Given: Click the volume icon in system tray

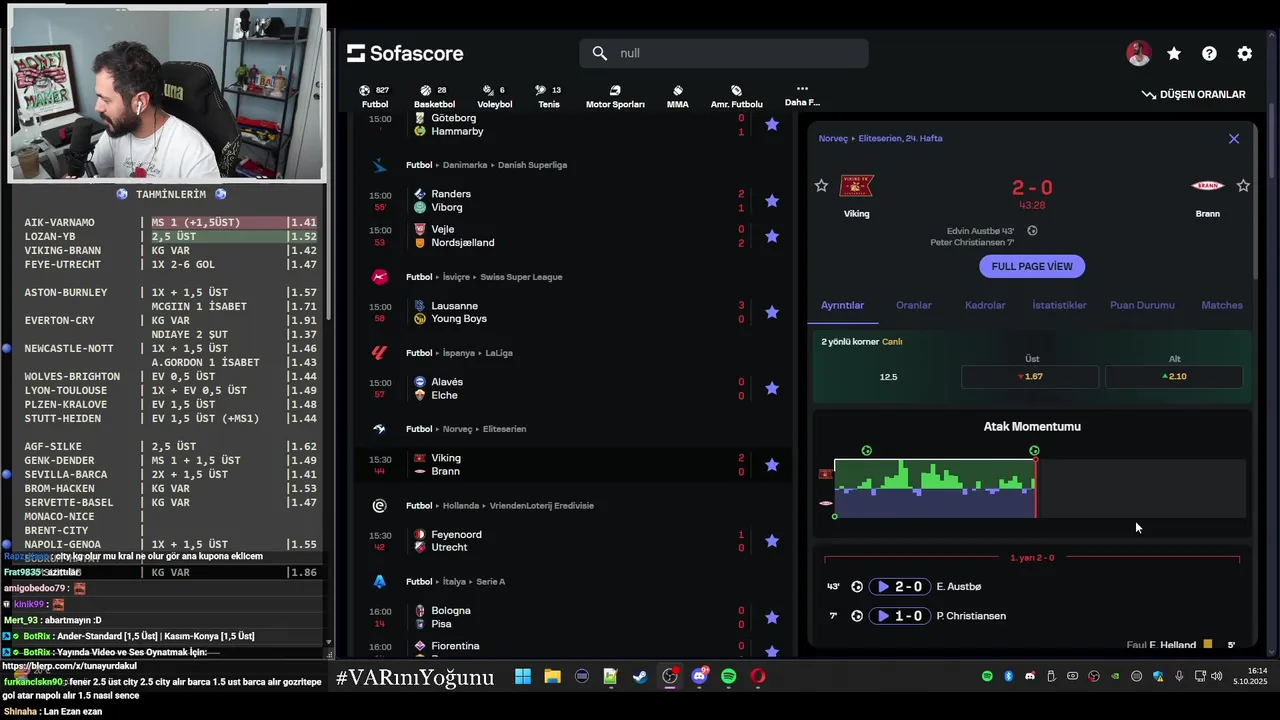Looking at the screenshot, I should [x=1216, y=677].
